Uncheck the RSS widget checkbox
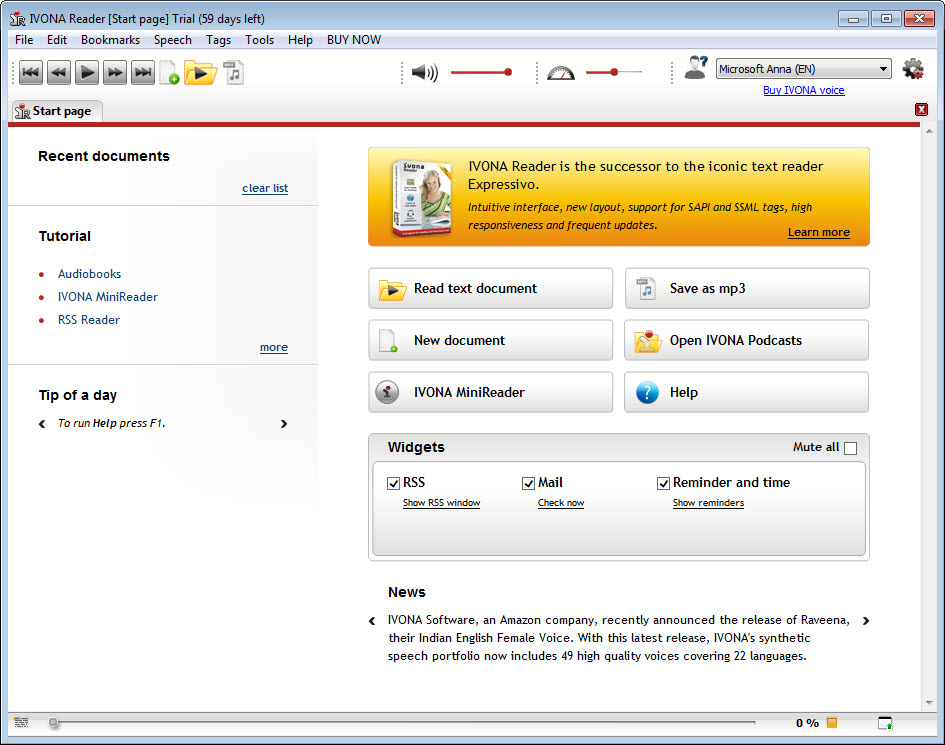 (394, 483)
